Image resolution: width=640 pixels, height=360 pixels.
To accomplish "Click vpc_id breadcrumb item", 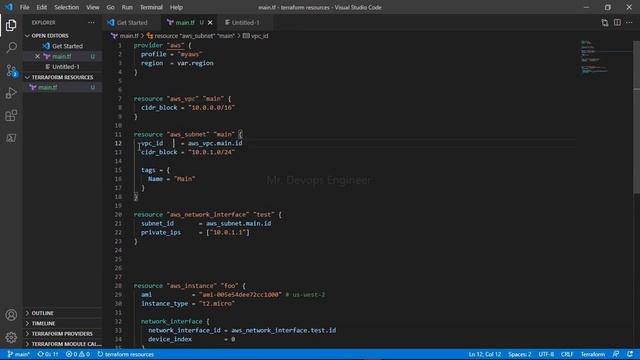I will tap(256, 36).
